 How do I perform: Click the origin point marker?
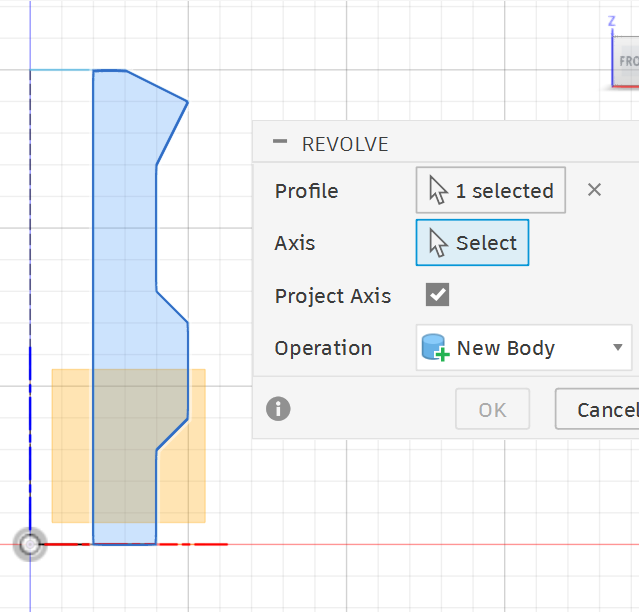[x=30, y=544]
